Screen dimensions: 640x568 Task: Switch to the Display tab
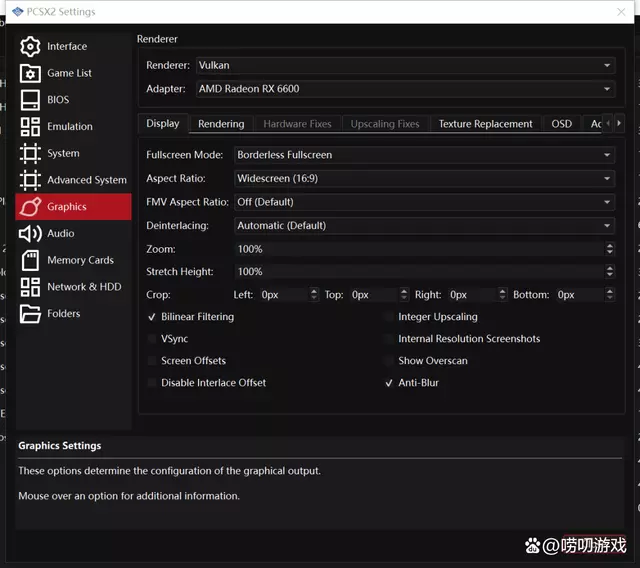coord(163,124)
